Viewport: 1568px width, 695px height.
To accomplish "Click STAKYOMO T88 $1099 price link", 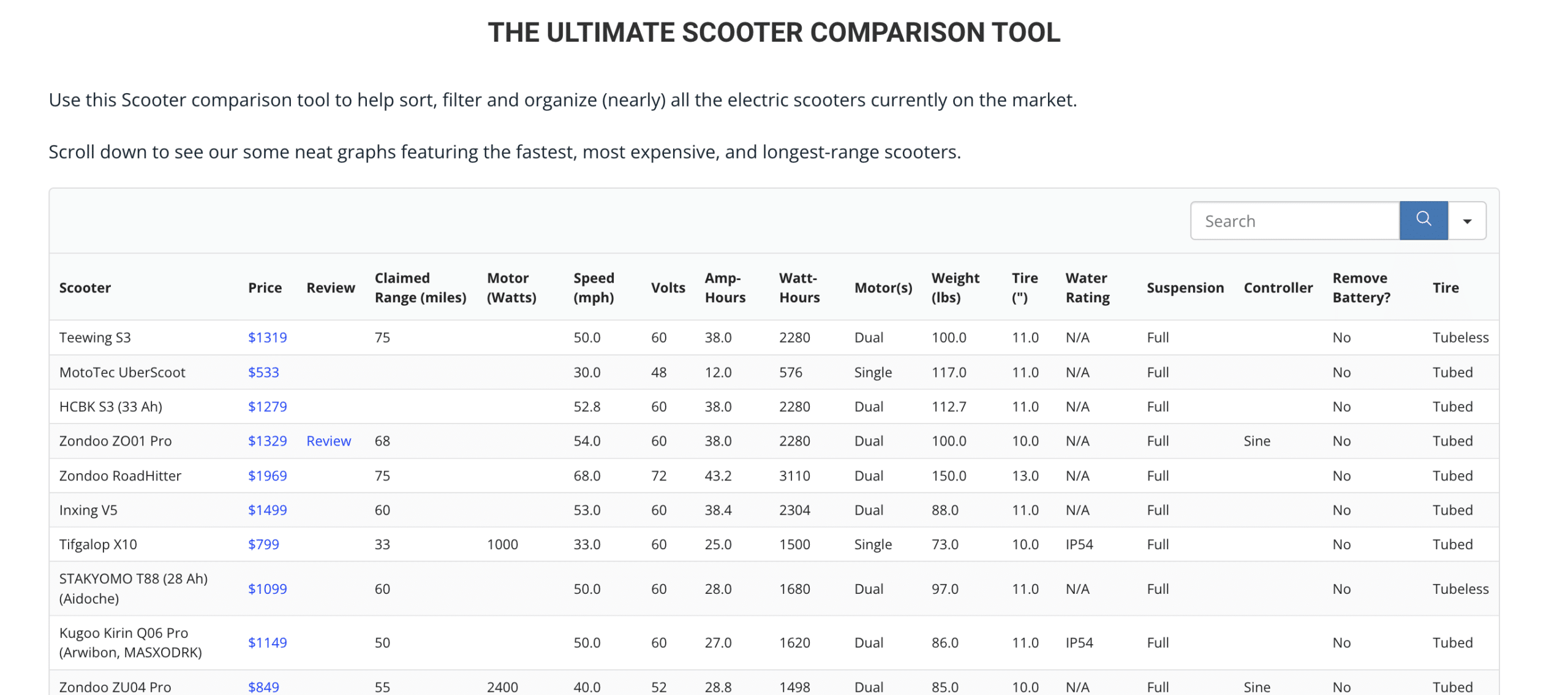I will click(267, 588).
